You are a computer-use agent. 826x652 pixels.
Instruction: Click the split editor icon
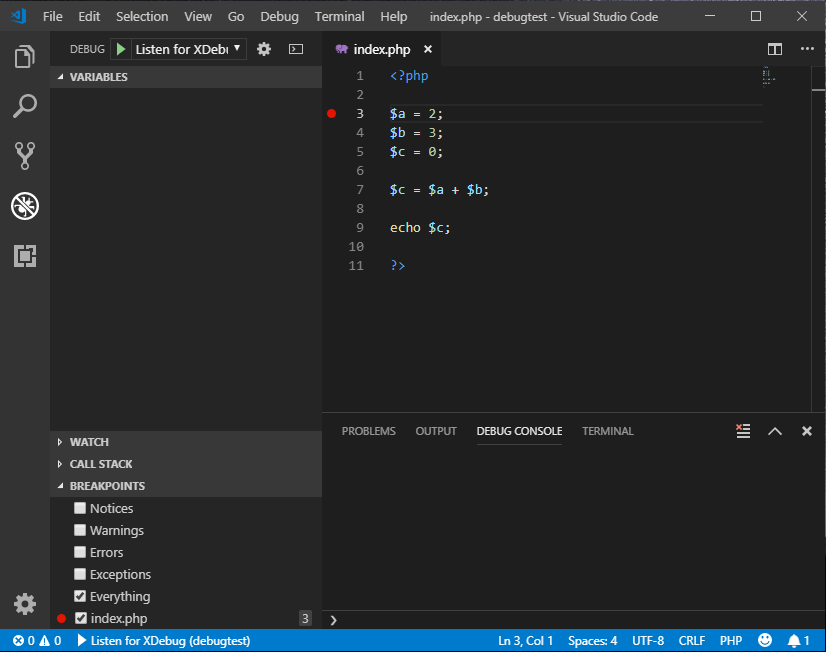(774, 49)
